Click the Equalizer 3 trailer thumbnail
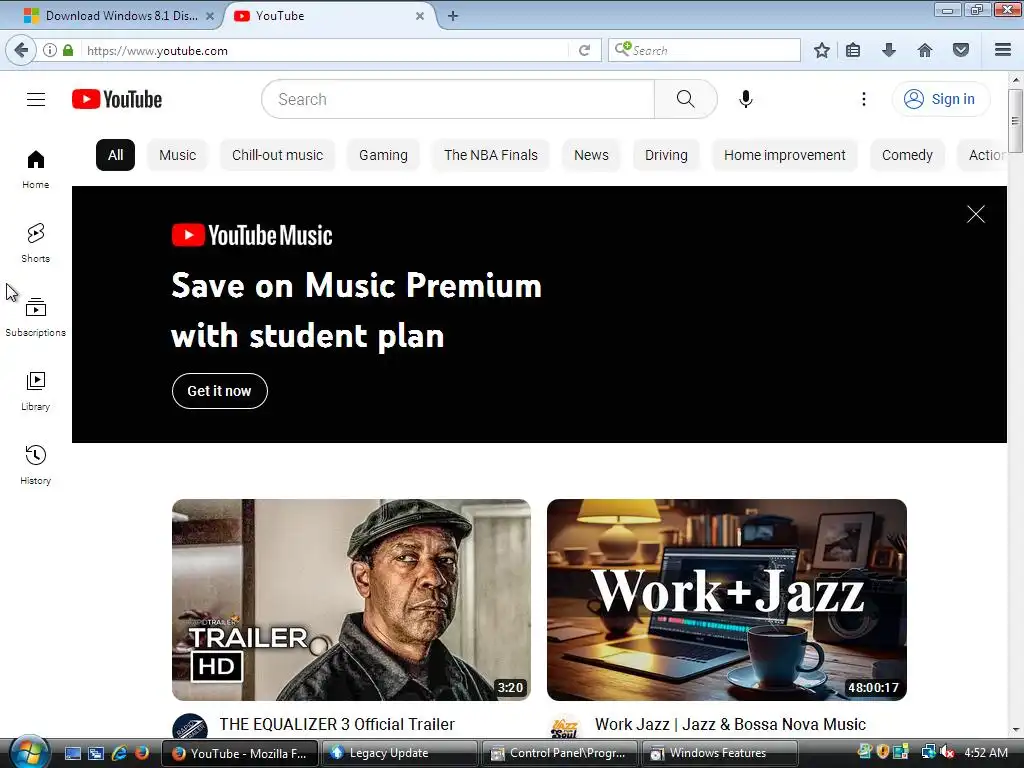Image resolution: width=1024 pixels, height=768 pixels. 351,600
